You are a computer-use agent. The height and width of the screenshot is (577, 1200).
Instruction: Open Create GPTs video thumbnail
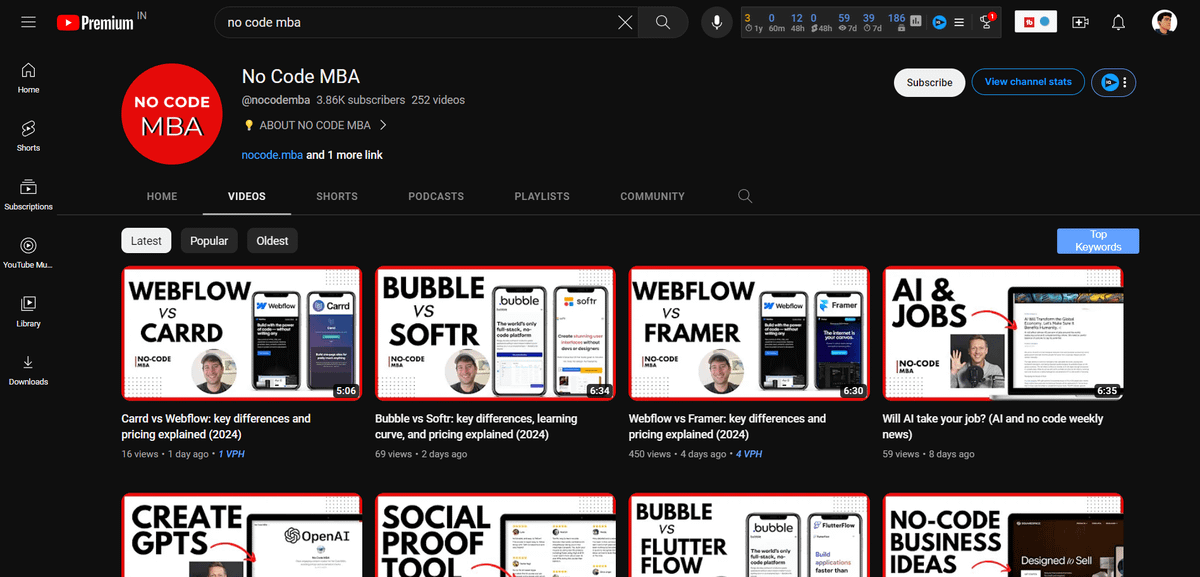point(241,535)
